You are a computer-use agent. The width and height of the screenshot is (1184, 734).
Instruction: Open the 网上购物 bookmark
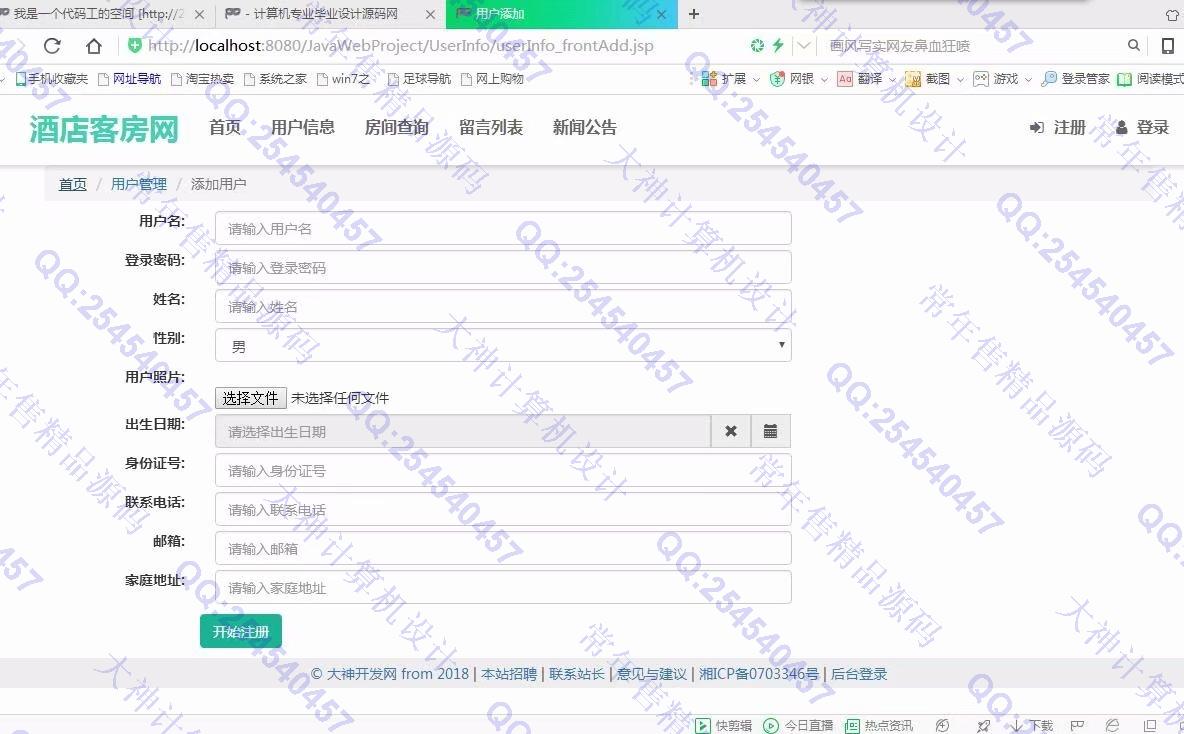(492, 79)
